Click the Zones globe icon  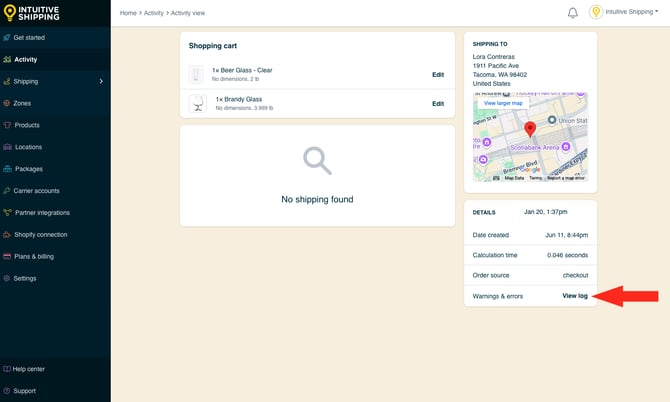(6, 103)
